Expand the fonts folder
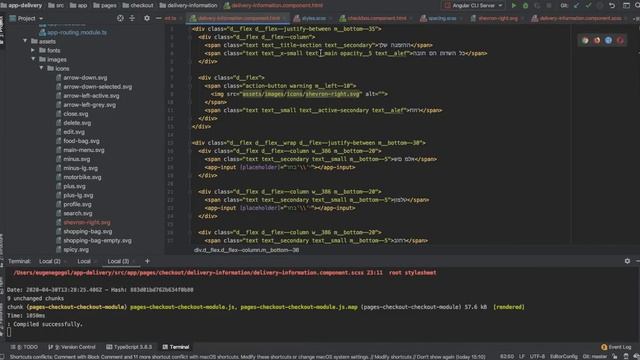 pos(33,50)
